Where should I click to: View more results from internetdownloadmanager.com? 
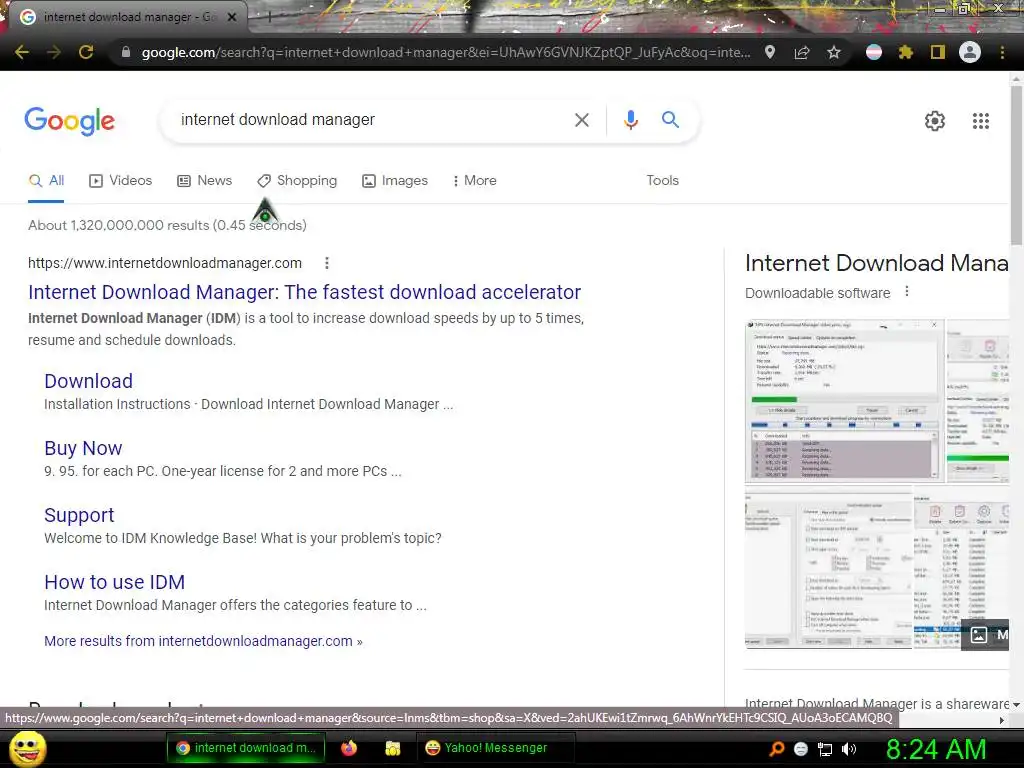[203, 641]
